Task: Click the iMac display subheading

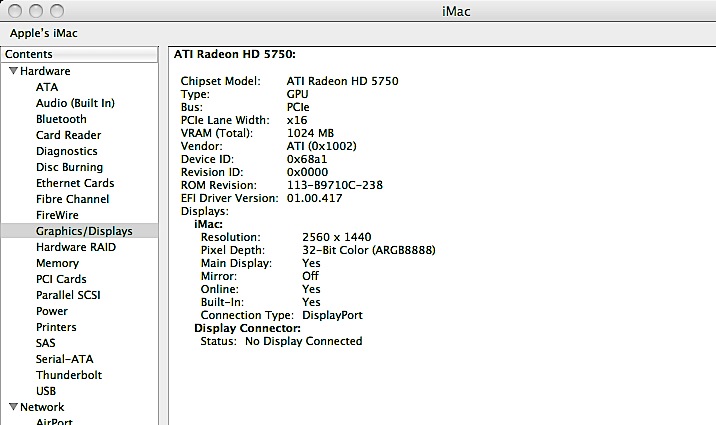Action: coord(208,224)
